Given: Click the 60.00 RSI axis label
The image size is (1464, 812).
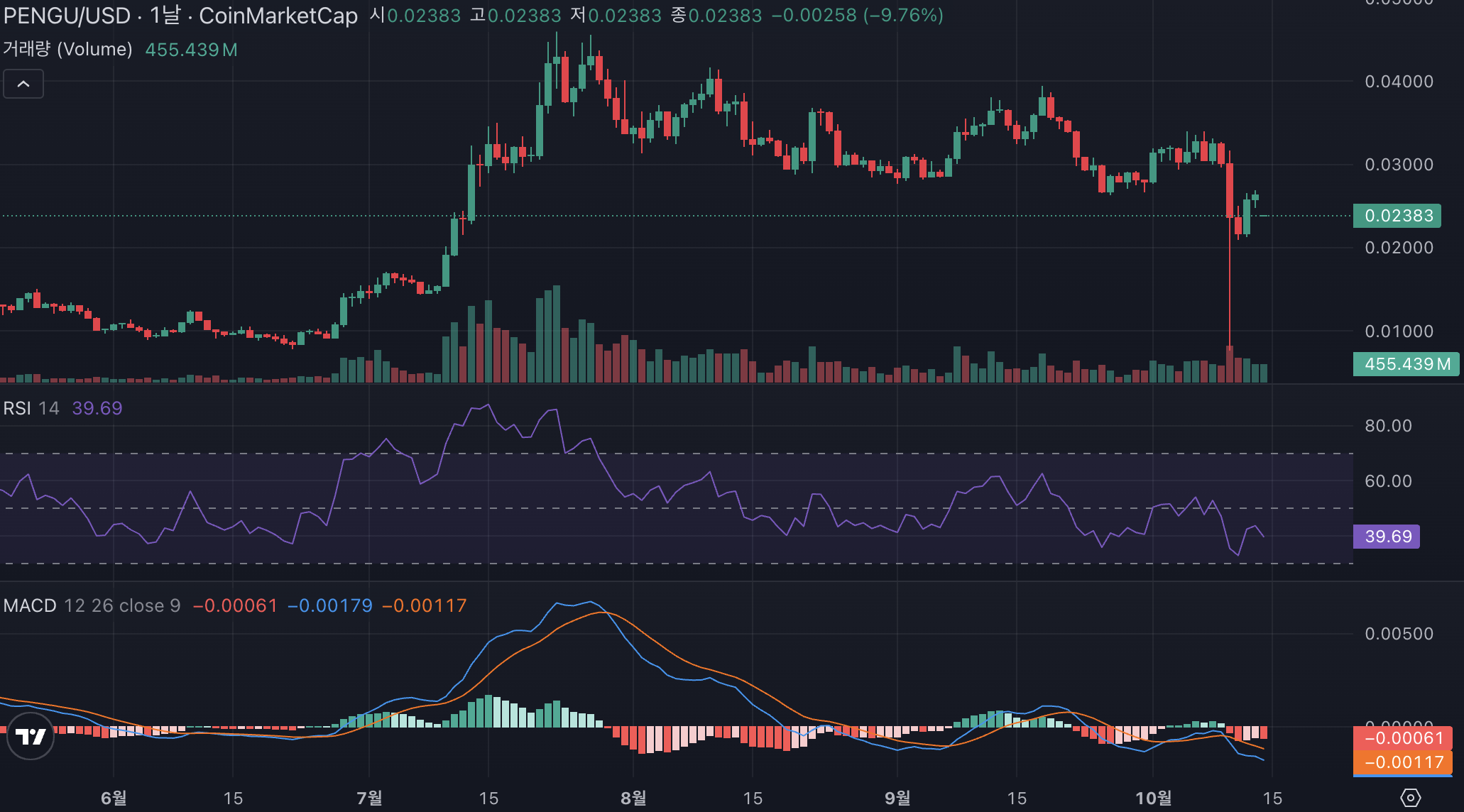Looking at the screenshot, I should pos(1389,481).
